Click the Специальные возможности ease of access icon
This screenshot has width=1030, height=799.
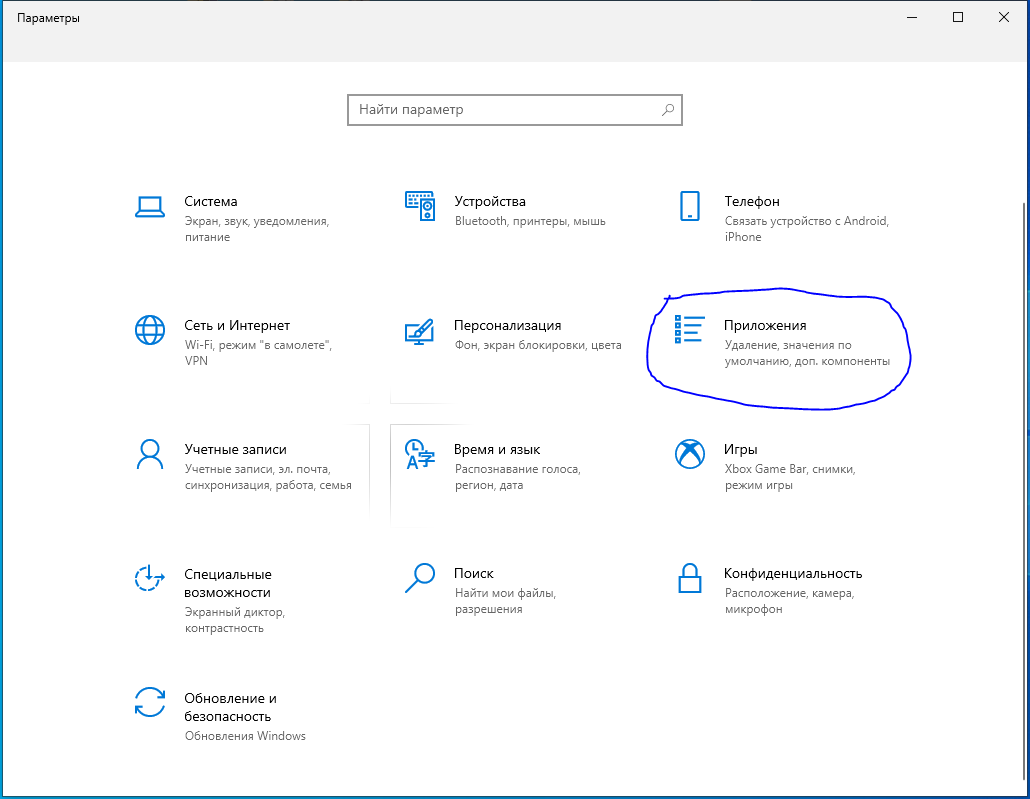[150, 578]
